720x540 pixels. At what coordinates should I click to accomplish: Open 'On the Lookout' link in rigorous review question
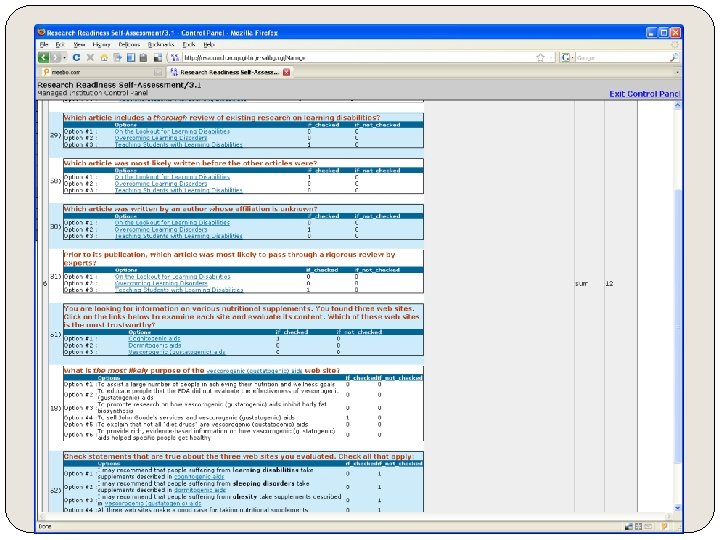173,276
